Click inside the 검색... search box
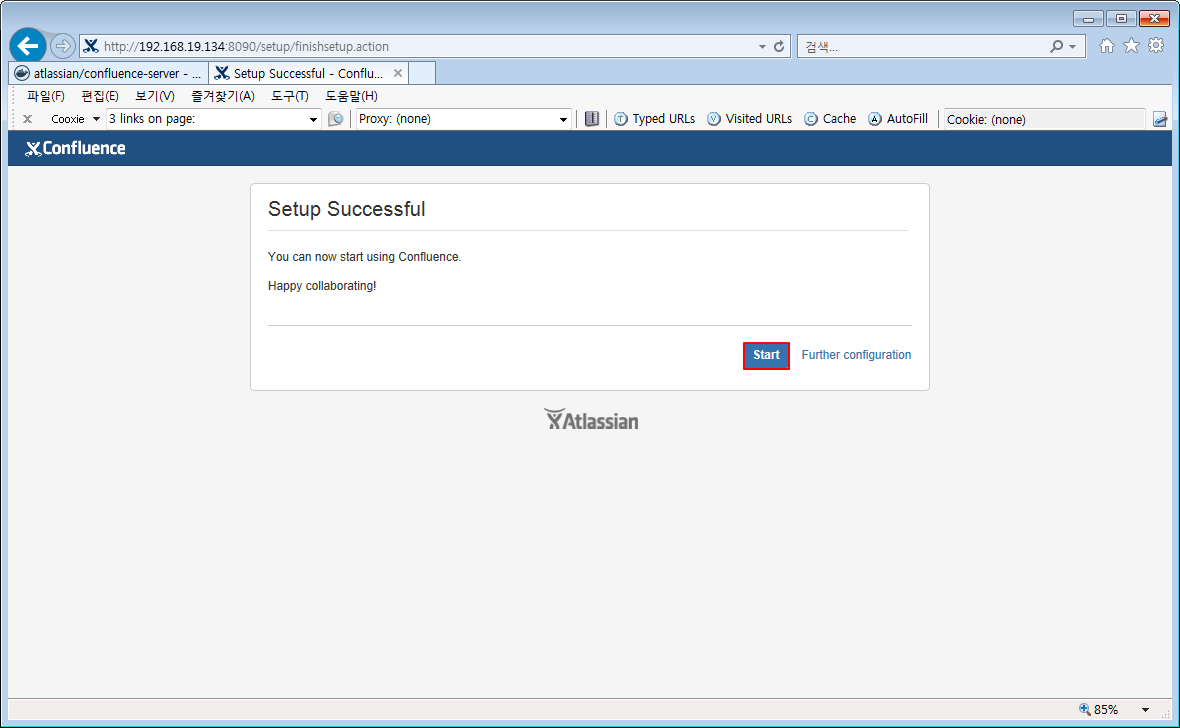The image size is (1180, 728). [922, 47]
